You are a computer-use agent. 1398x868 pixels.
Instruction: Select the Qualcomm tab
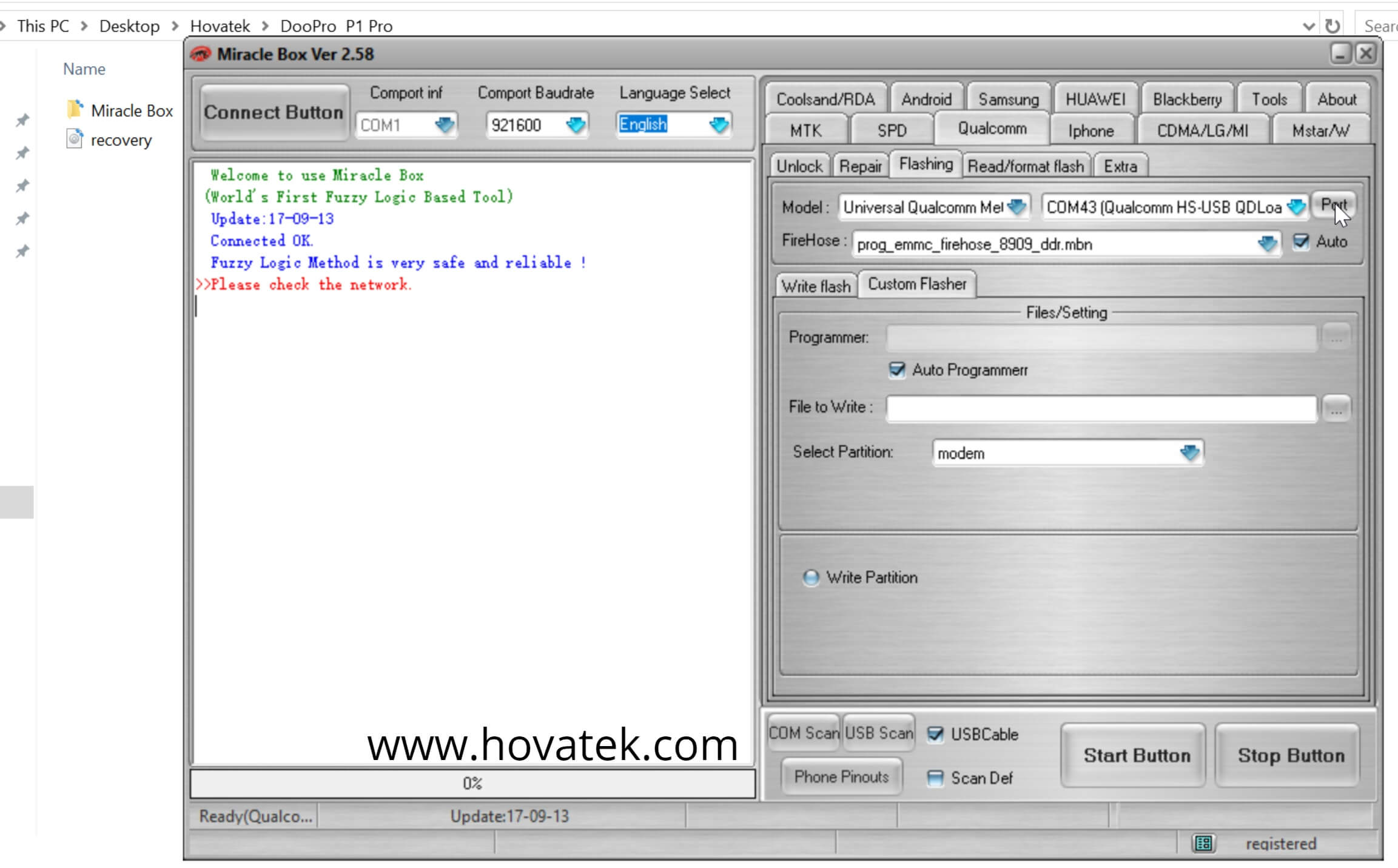[992, 128]
